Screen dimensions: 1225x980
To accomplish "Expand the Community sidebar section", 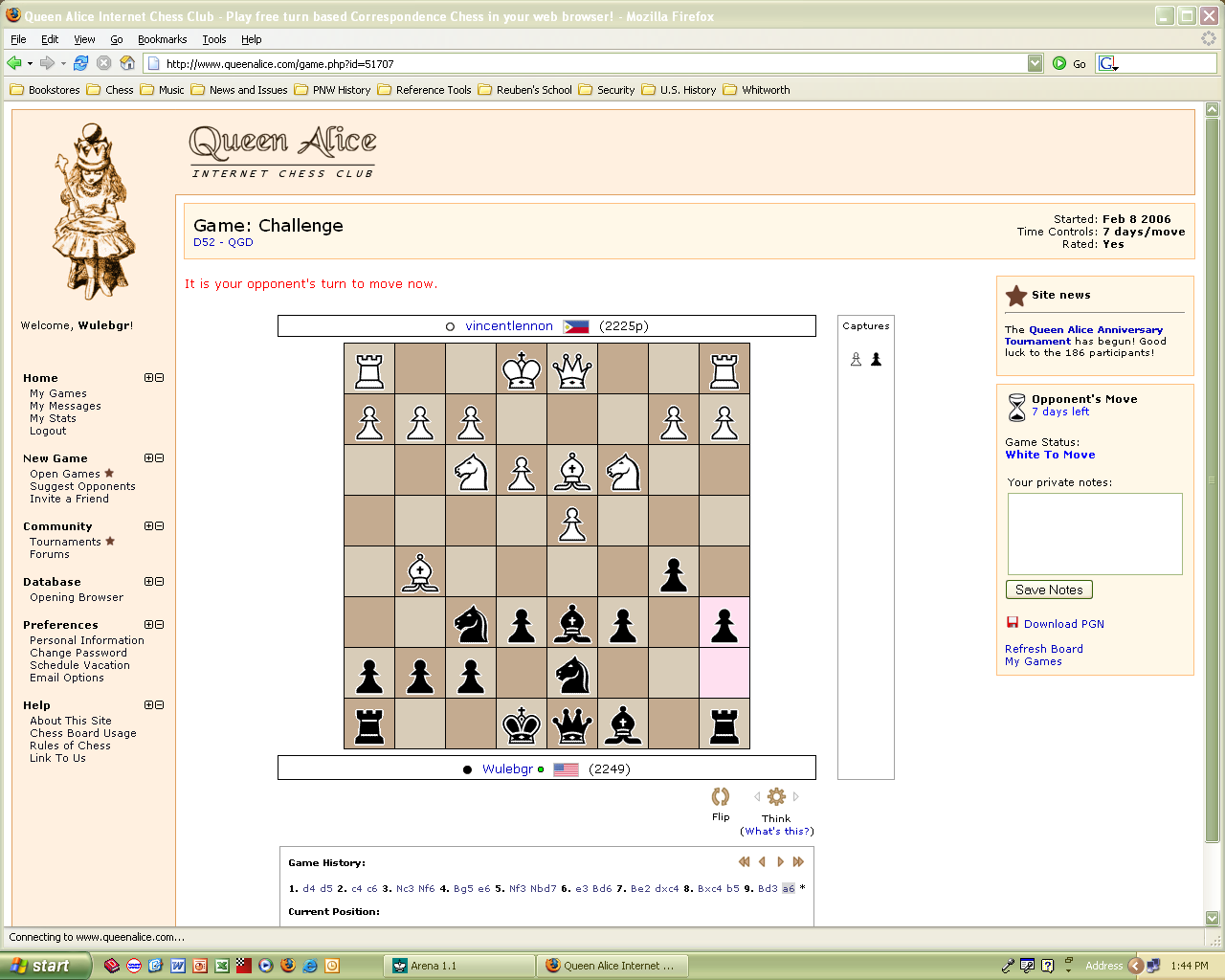I will (x=148, y=526).
